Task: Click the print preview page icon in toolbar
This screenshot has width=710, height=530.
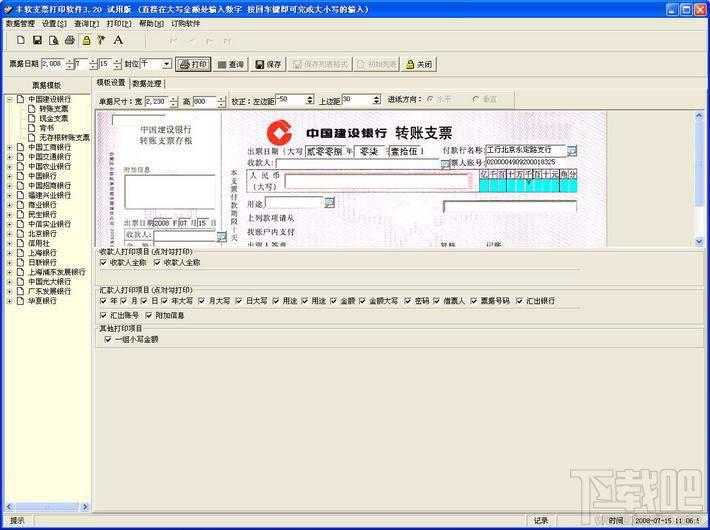Action: [53, 40]
